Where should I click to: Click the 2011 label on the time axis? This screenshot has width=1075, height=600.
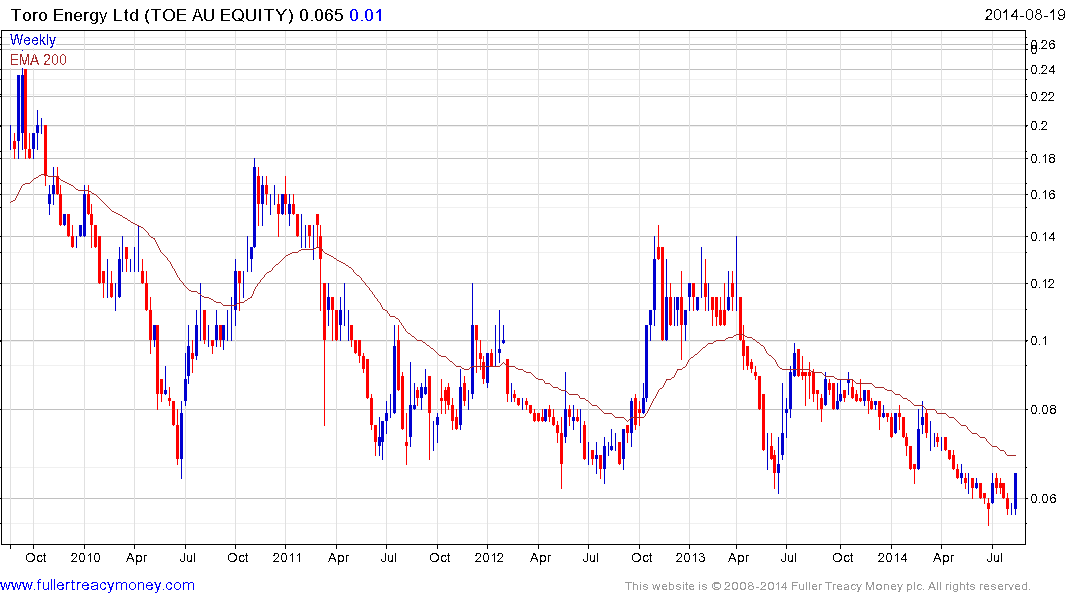286,557
